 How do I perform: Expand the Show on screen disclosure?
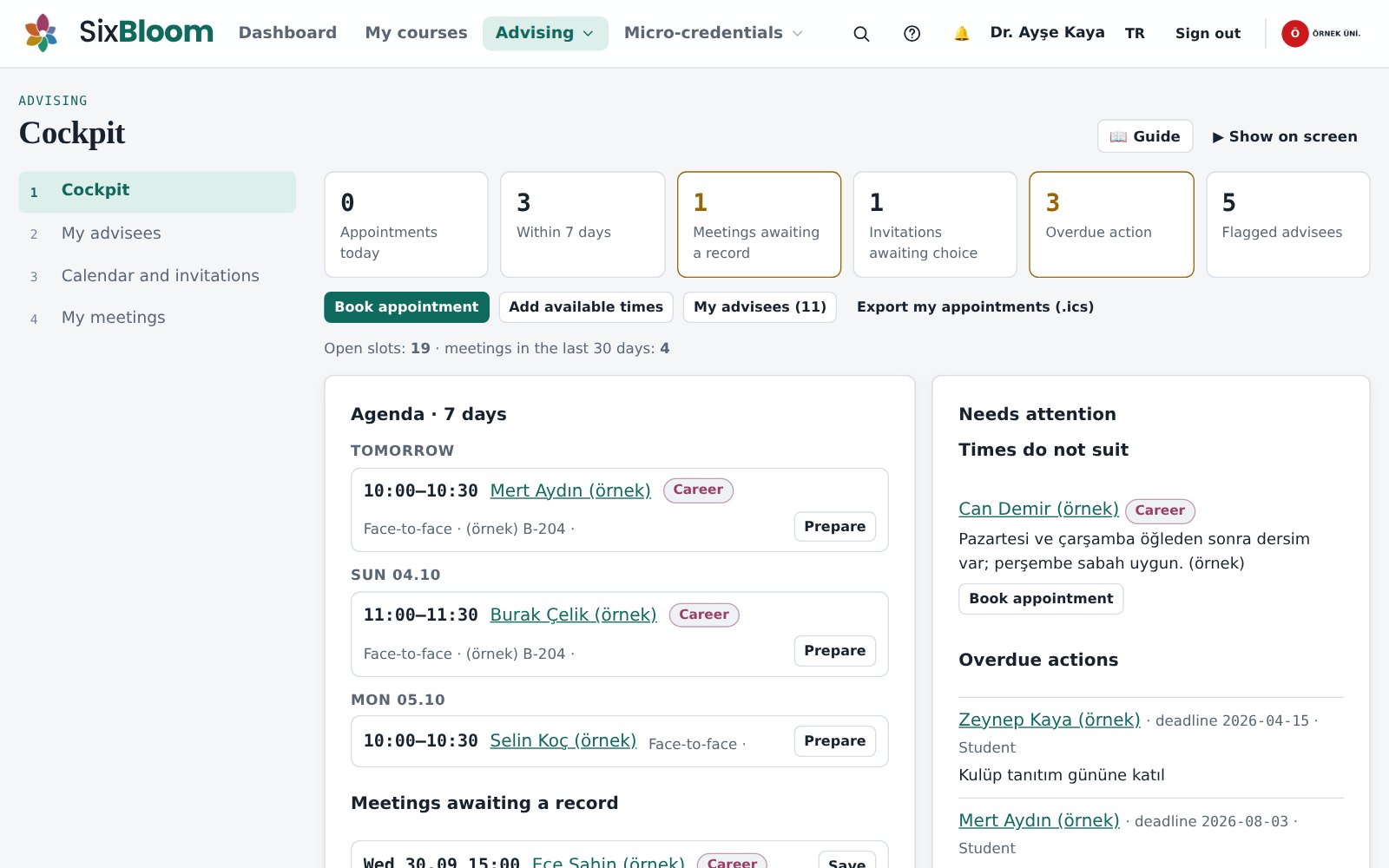click(x=1285, y=136)
